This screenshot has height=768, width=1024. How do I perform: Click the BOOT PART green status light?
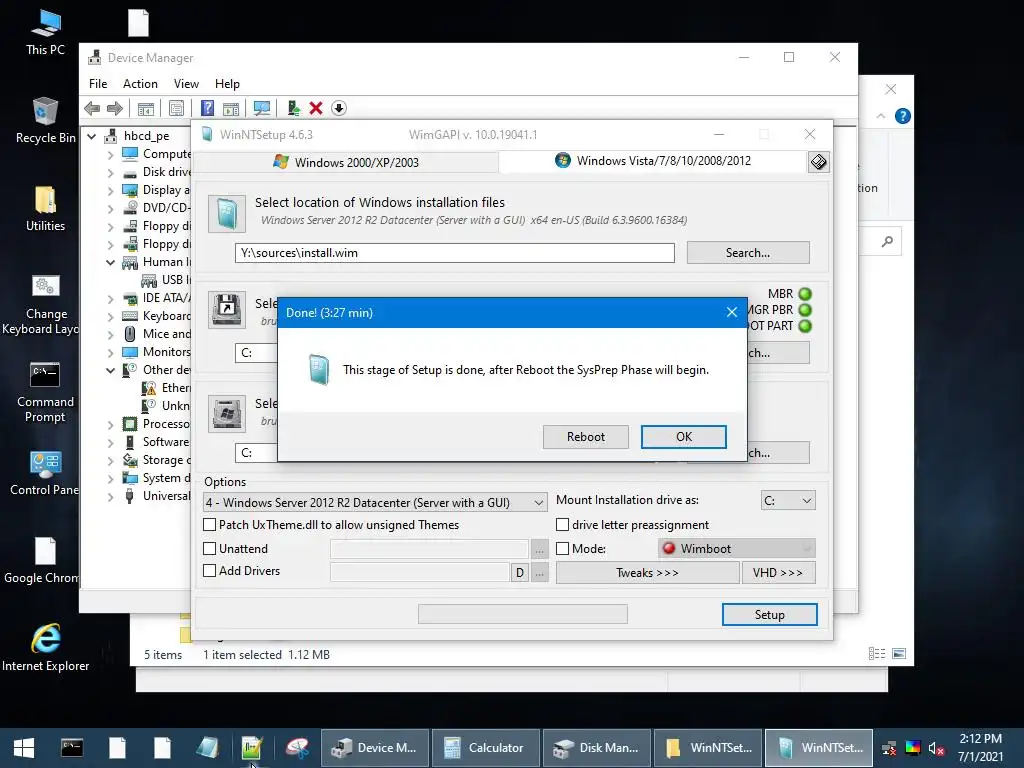pyautogui.click(x=805, y=326)
